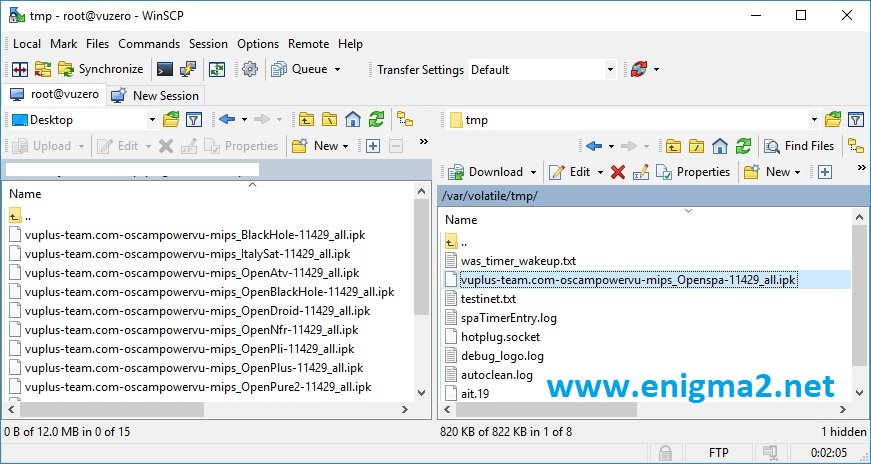
Task: Open the Files menu
Action: pyautogui.click(x=98, y=44)
